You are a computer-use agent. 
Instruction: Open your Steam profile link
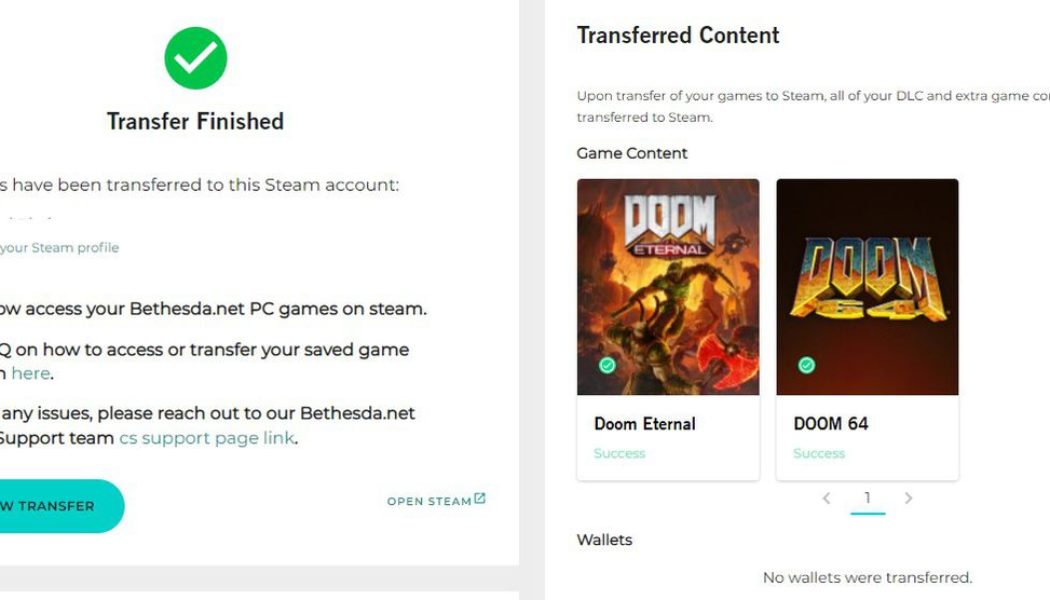pyautogui.click(x=60, y=247)
